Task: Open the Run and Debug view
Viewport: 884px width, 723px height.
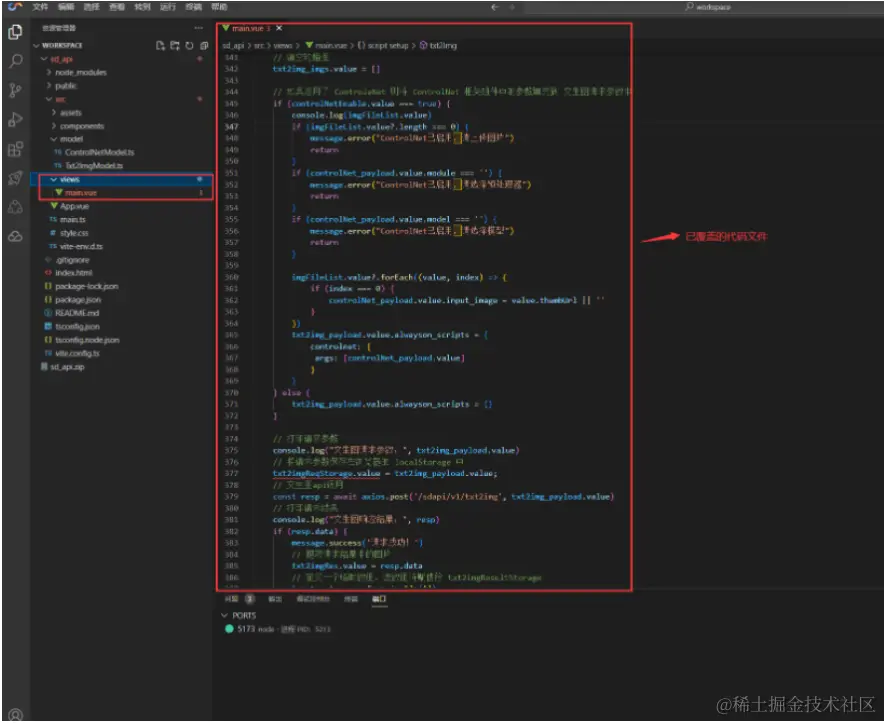Action: pos(15,120)
